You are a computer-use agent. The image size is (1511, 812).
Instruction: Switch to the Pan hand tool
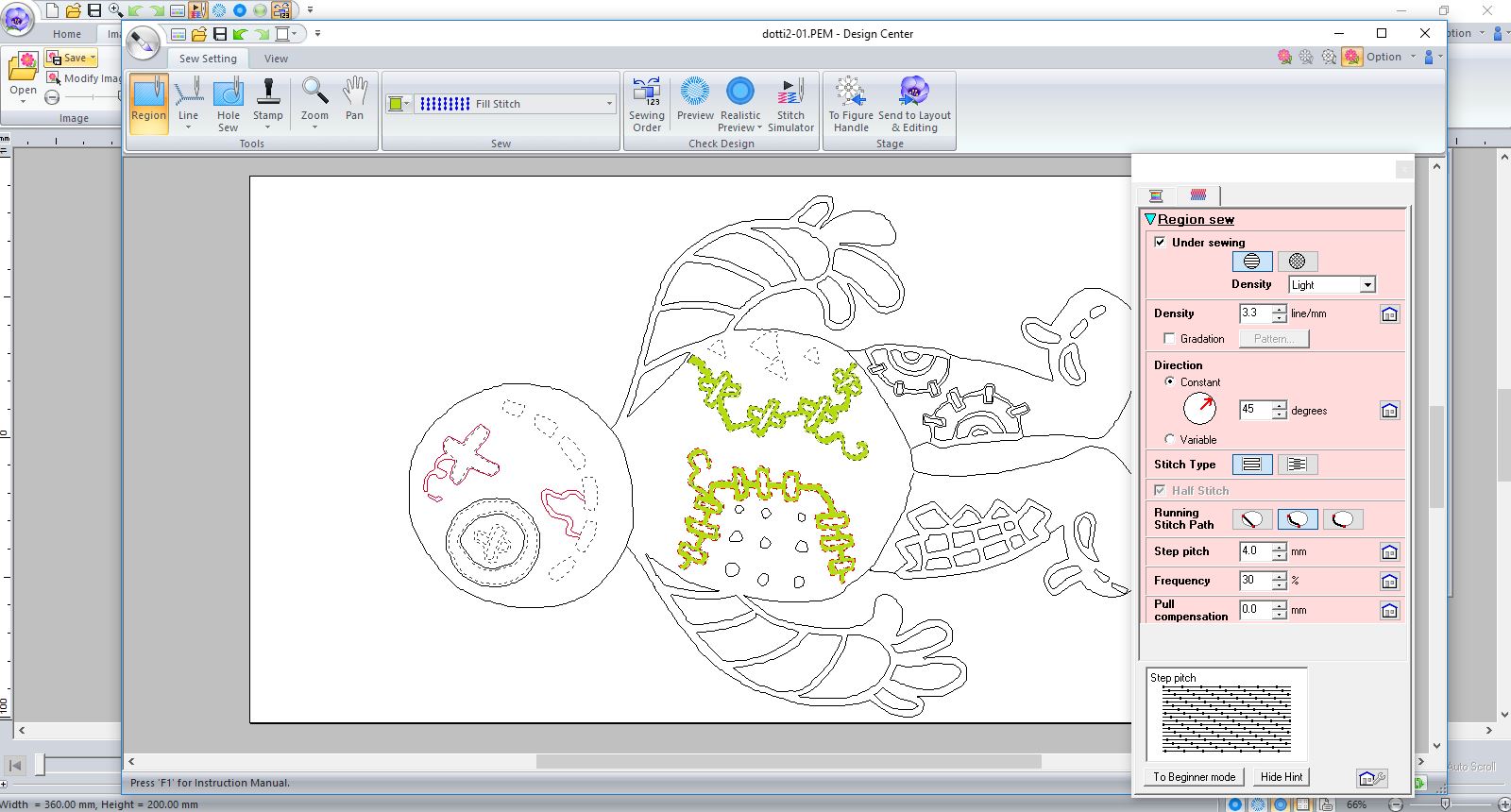coord(354,99)
